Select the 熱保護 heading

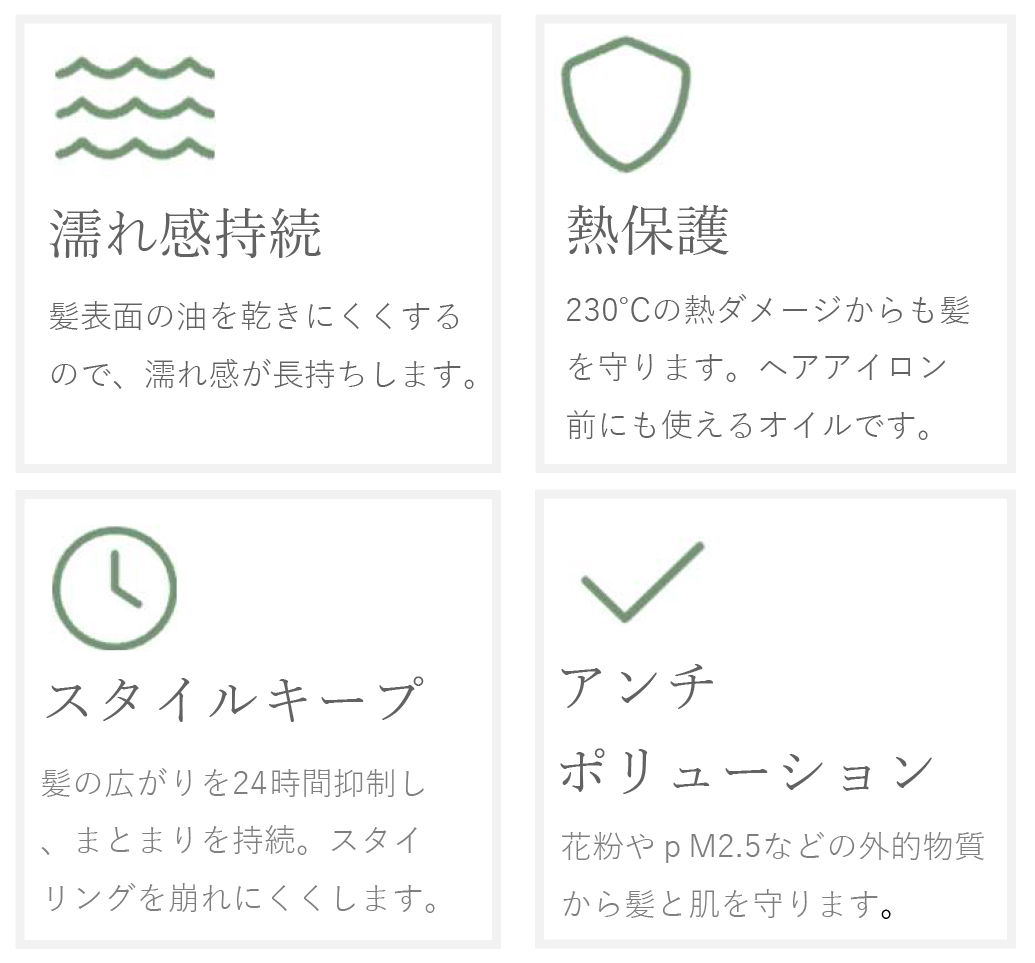tap(648, 230)
